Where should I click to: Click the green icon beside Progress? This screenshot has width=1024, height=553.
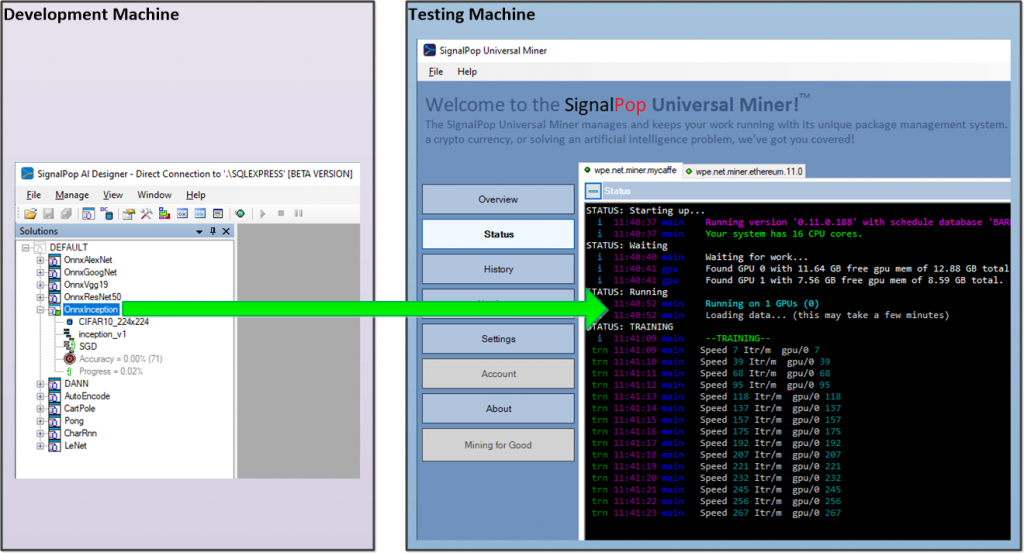point(69,371)
